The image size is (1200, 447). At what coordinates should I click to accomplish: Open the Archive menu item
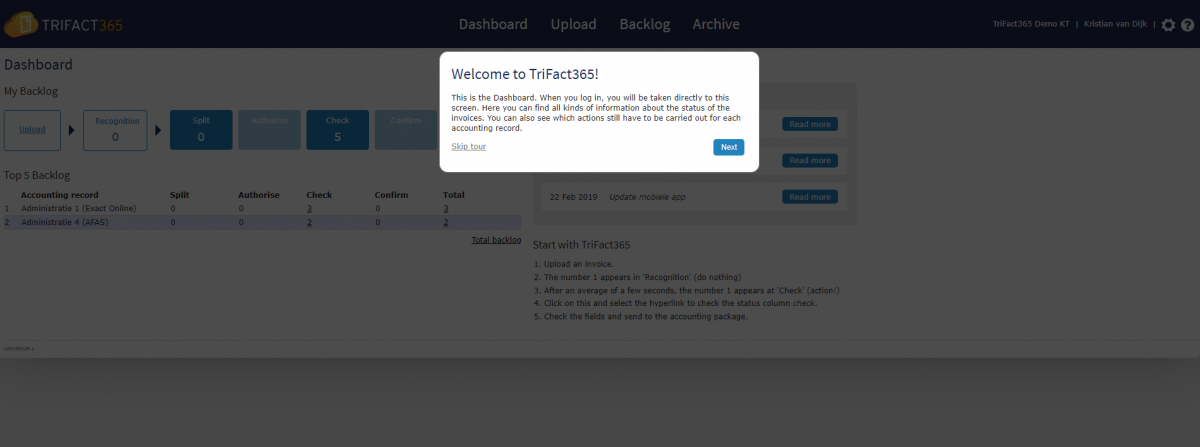(716, 24)
